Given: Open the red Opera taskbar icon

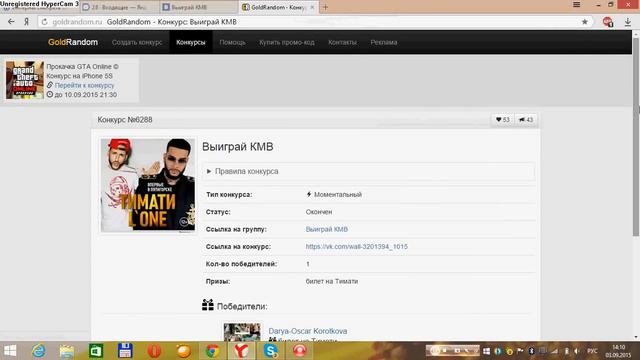Looking at the screenshot, I should click(154, 351).
